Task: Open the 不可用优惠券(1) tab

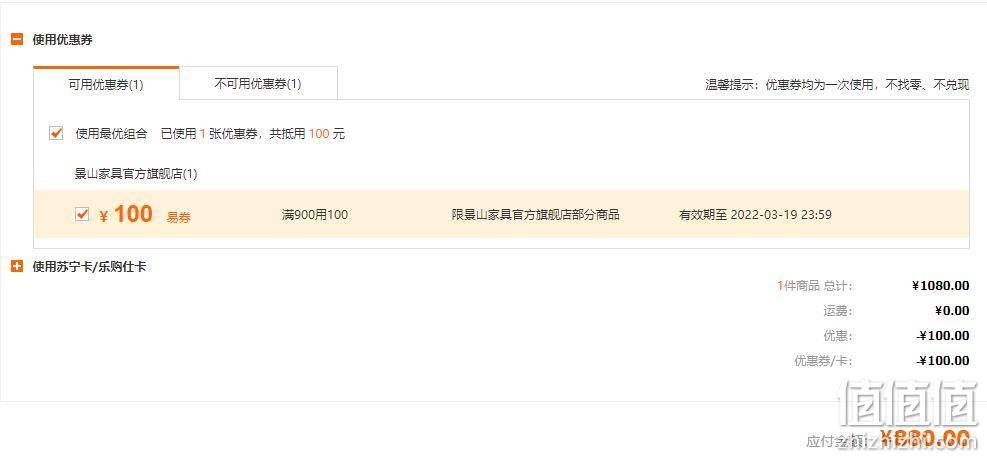Action: 258,84
